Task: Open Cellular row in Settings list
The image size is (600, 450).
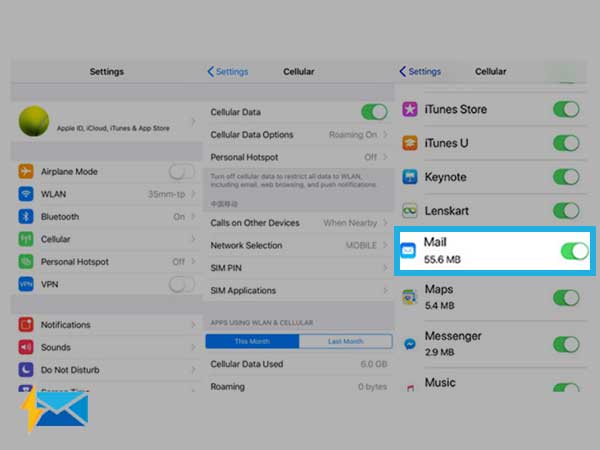Action: pos(107,239)
